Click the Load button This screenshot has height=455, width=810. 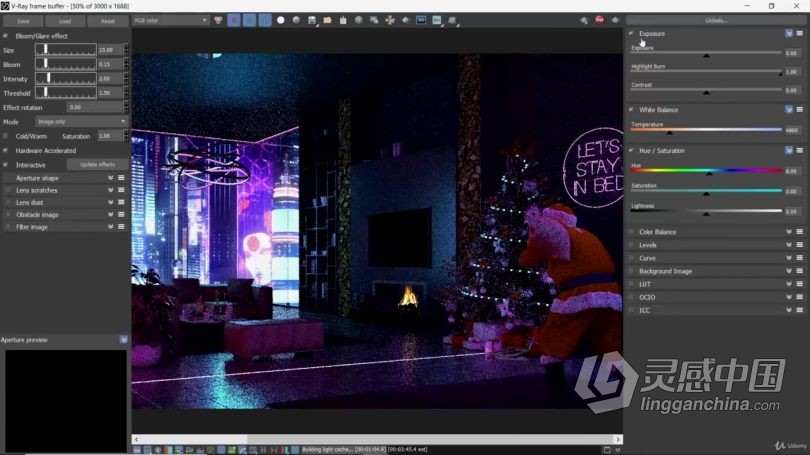coord(65,21)
